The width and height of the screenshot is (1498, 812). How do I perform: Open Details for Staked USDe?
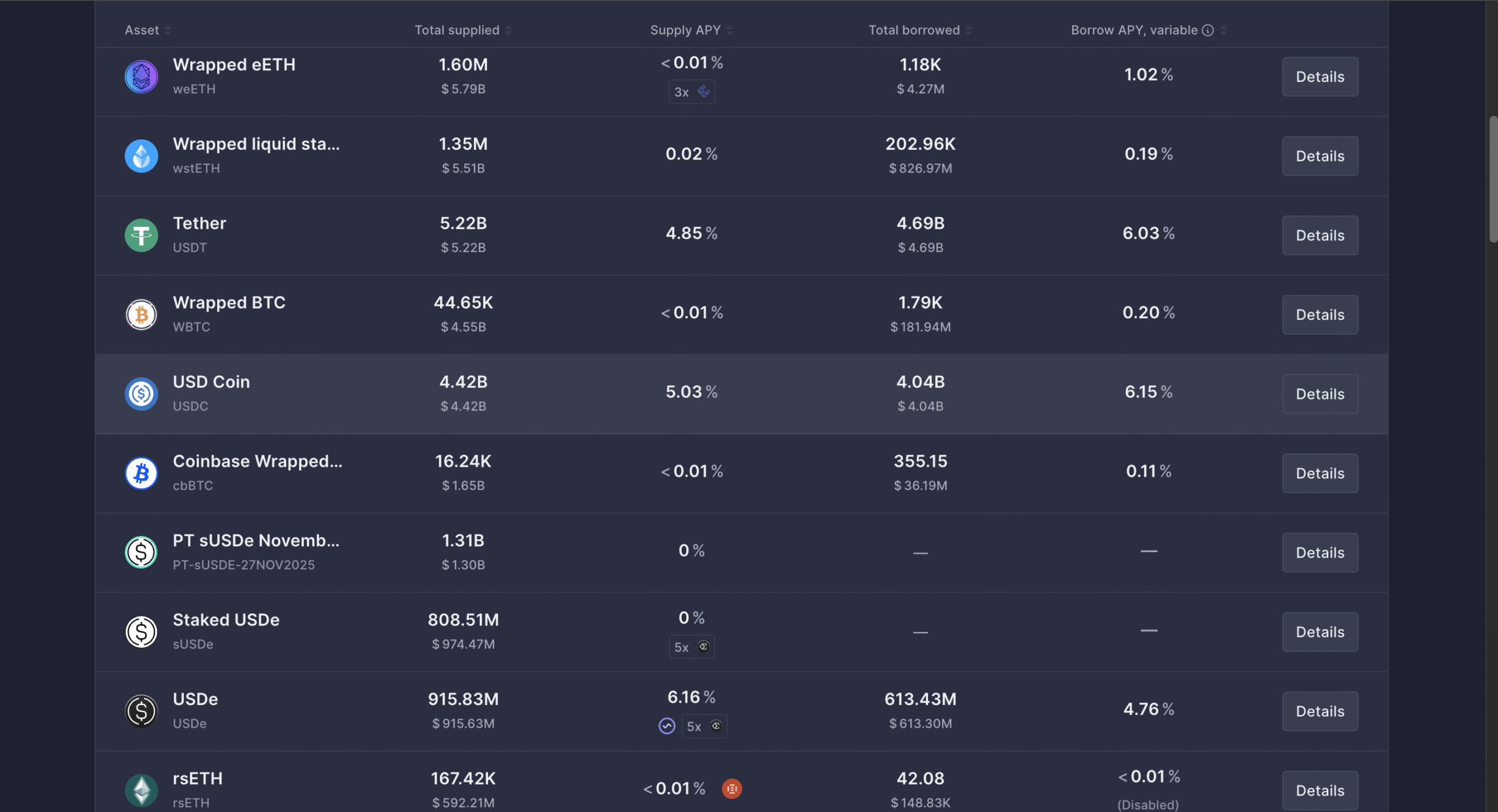(1320, 632)
